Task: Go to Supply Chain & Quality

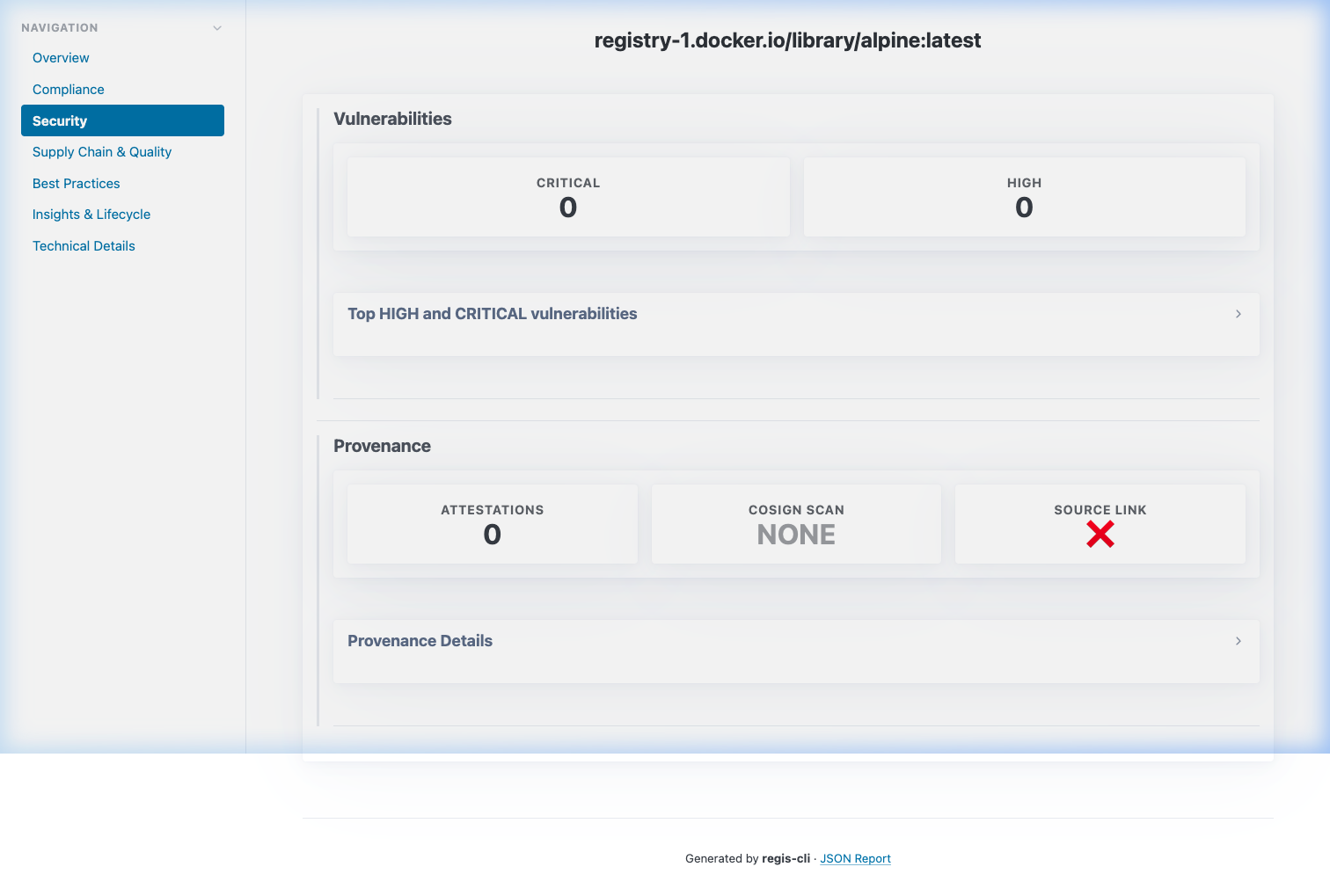Action: tap(102, 151)
